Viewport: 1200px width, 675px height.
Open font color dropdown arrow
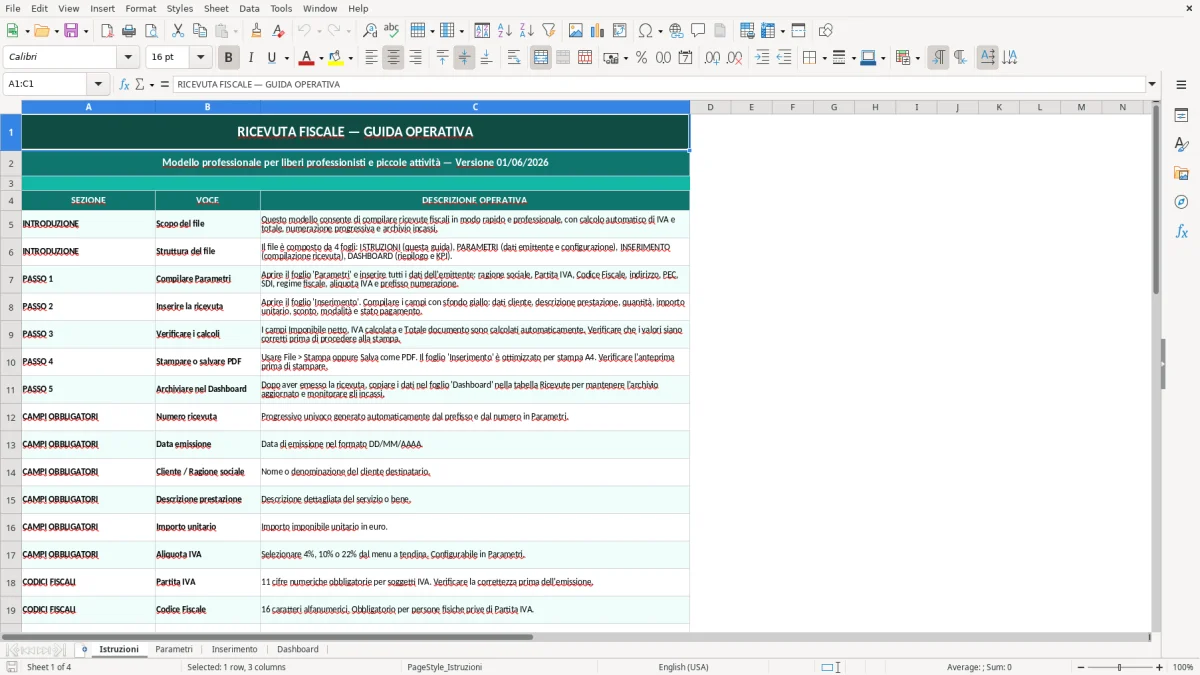321,58
